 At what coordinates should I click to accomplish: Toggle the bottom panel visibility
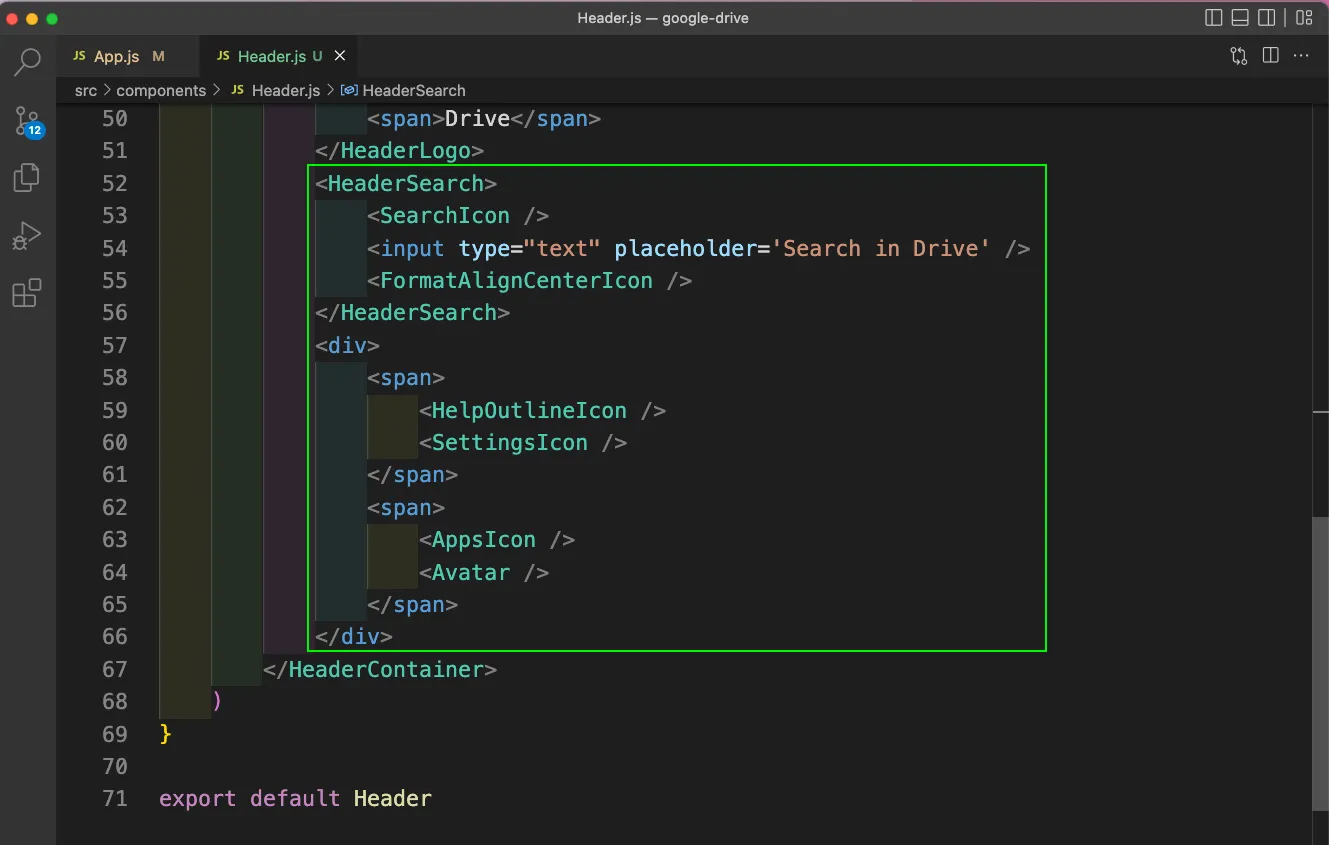click(x=1240, y=18)
